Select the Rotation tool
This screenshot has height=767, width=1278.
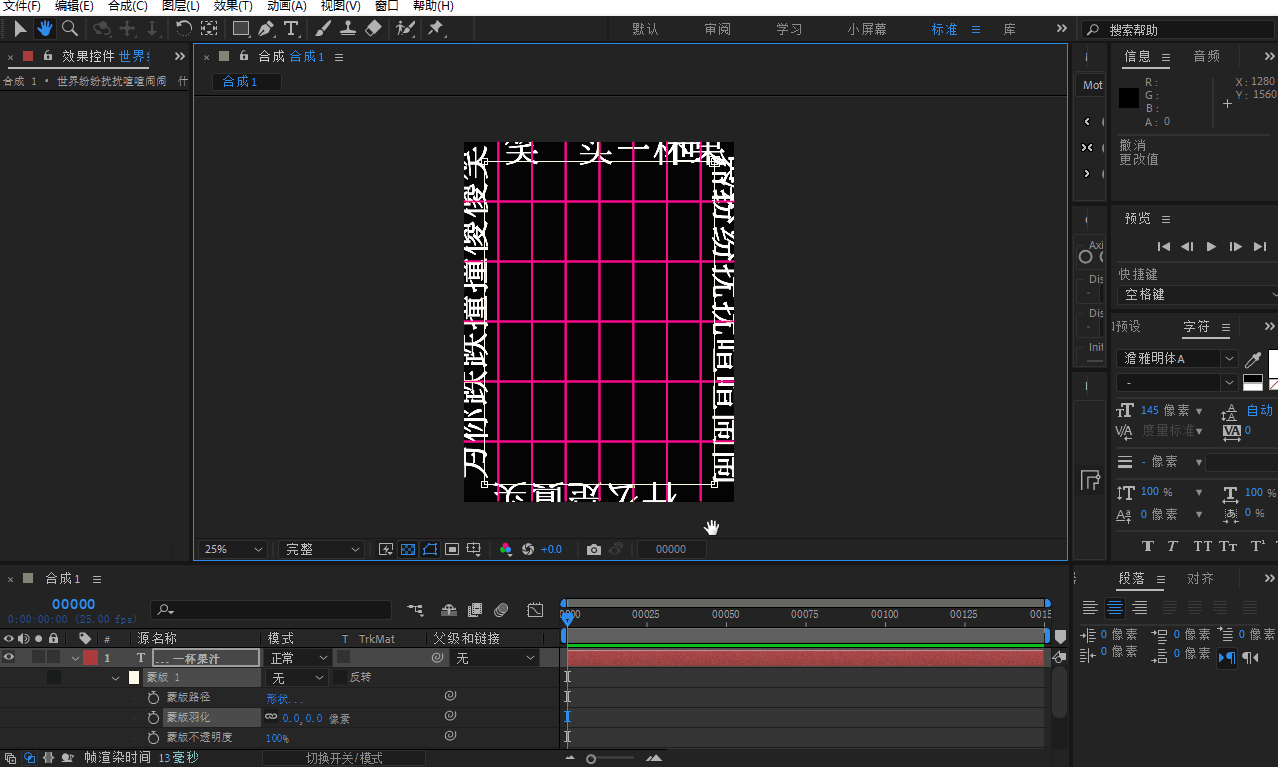[x=184, y=29]
